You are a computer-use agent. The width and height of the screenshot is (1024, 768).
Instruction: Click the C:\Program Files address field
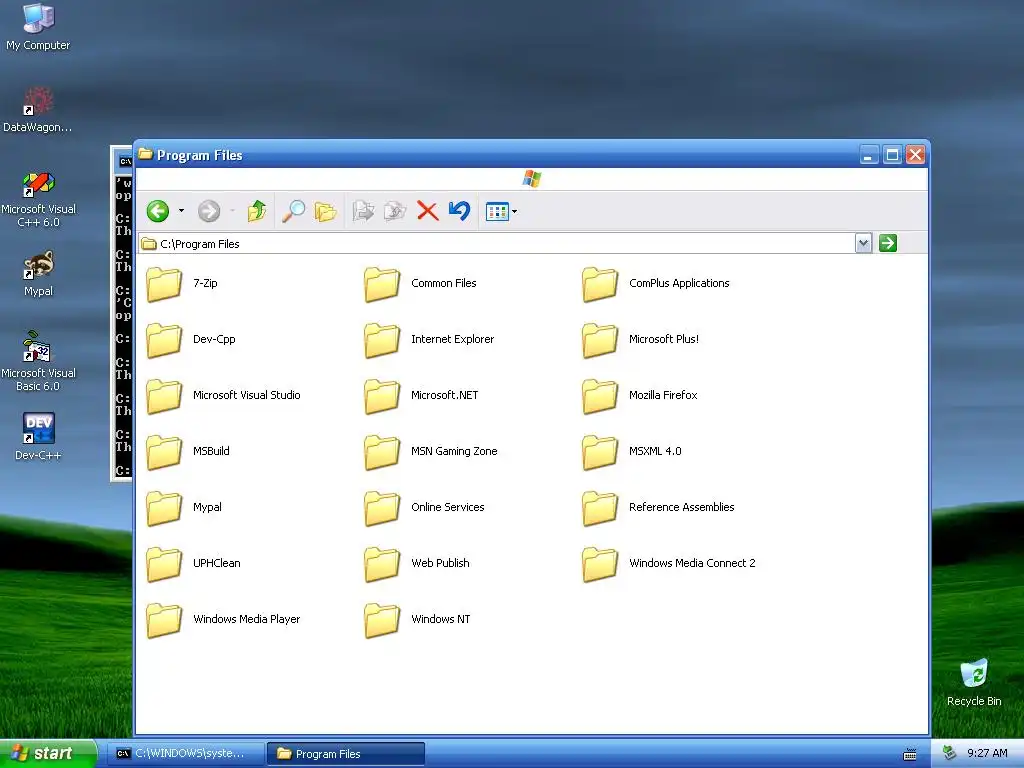click(x=496, y=244)
